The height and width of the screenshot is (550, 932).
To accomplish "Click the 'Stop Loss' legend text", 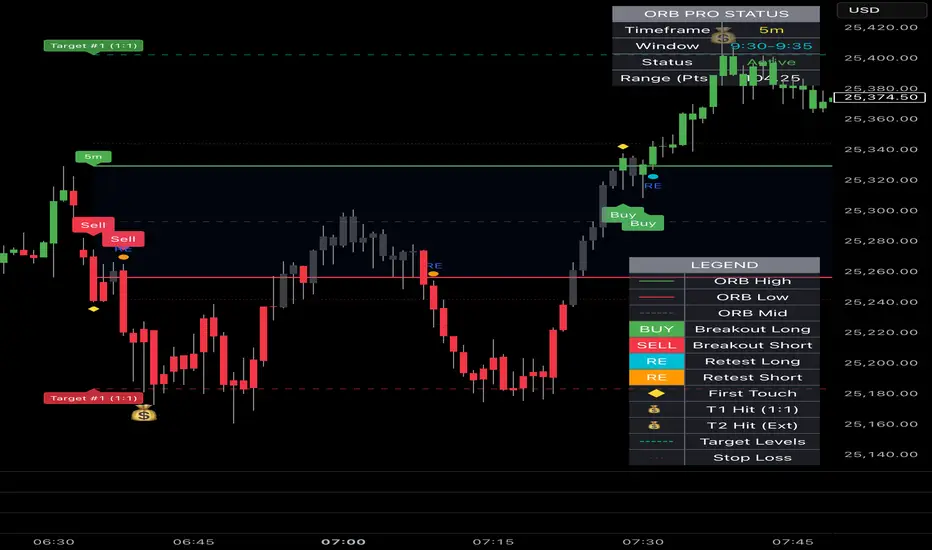I will 752,457.
